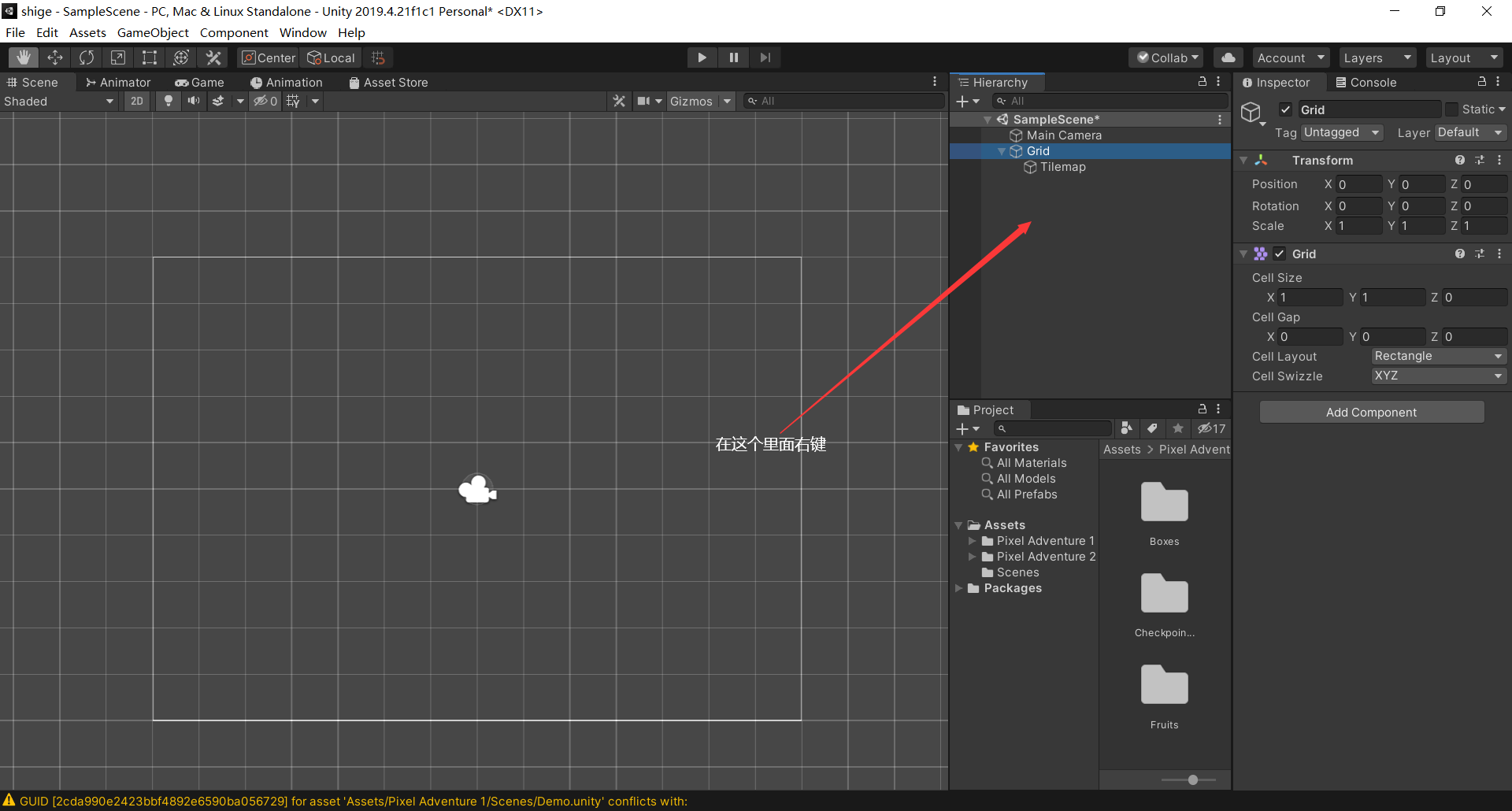This screenshot has width=1512, height=811.
Task: Select the Rect tool
Action: 150,57
